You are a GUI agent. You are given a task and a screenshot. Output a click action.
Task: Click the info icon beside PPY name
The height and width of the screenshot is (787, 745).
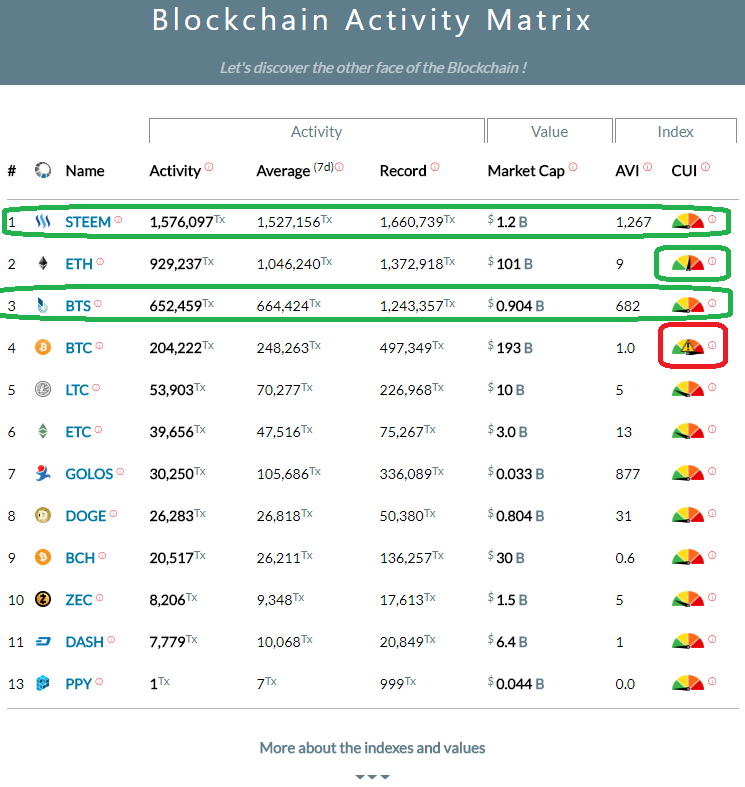(x=99, y=681)
